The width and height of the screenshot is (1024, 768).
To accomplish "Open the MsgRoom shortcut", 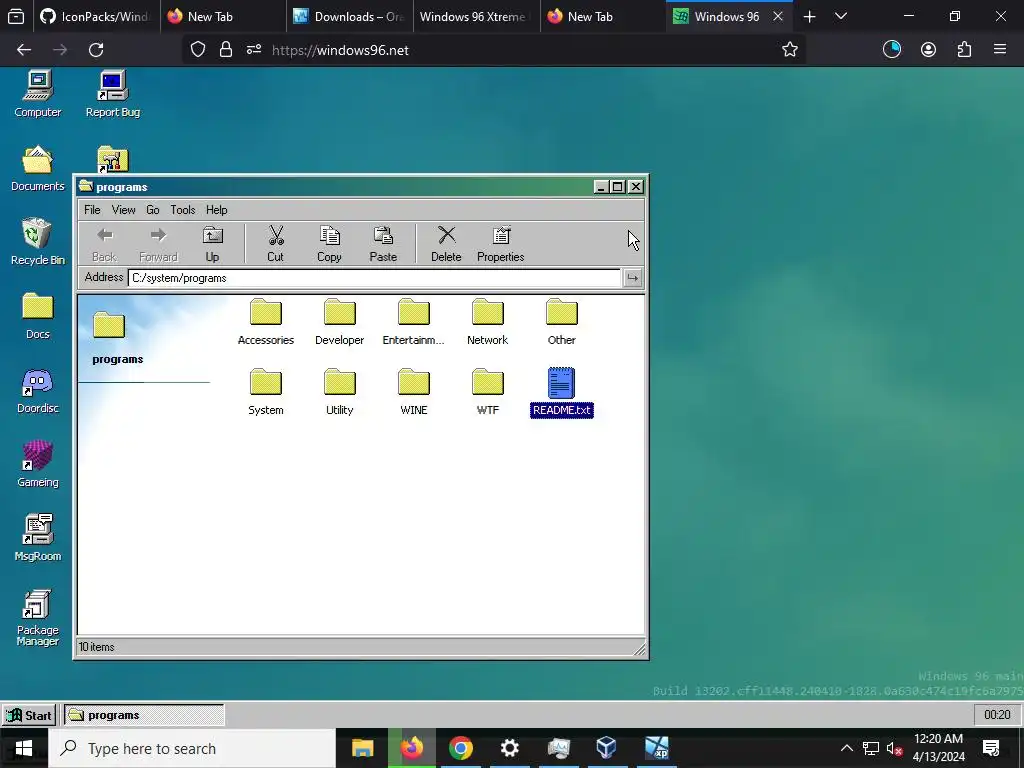I will point(38,538).
